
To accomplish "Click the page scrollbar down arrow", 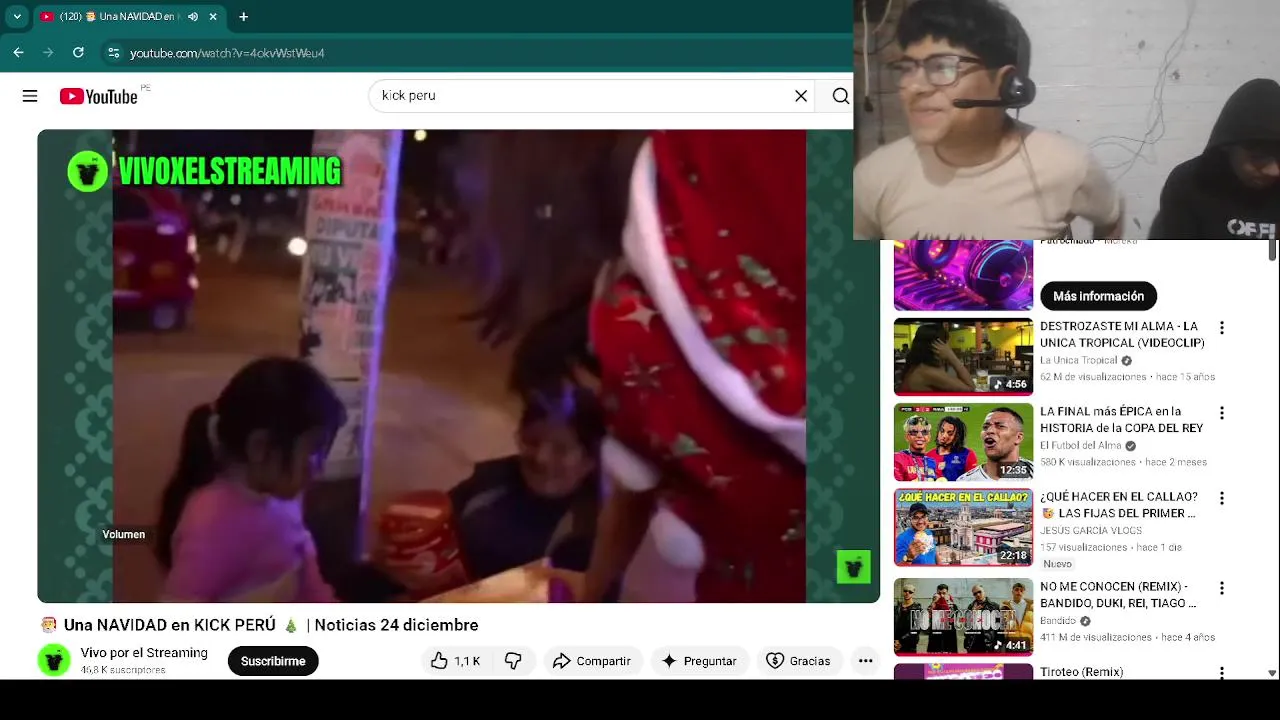I will pyautogui.click(x=1272, y=673).
